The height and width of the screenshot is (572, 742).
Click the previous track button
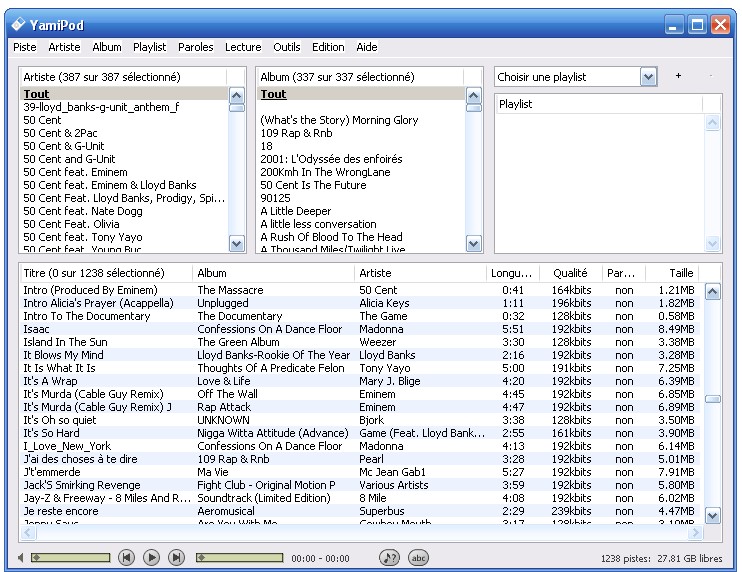tap(126, 558)
